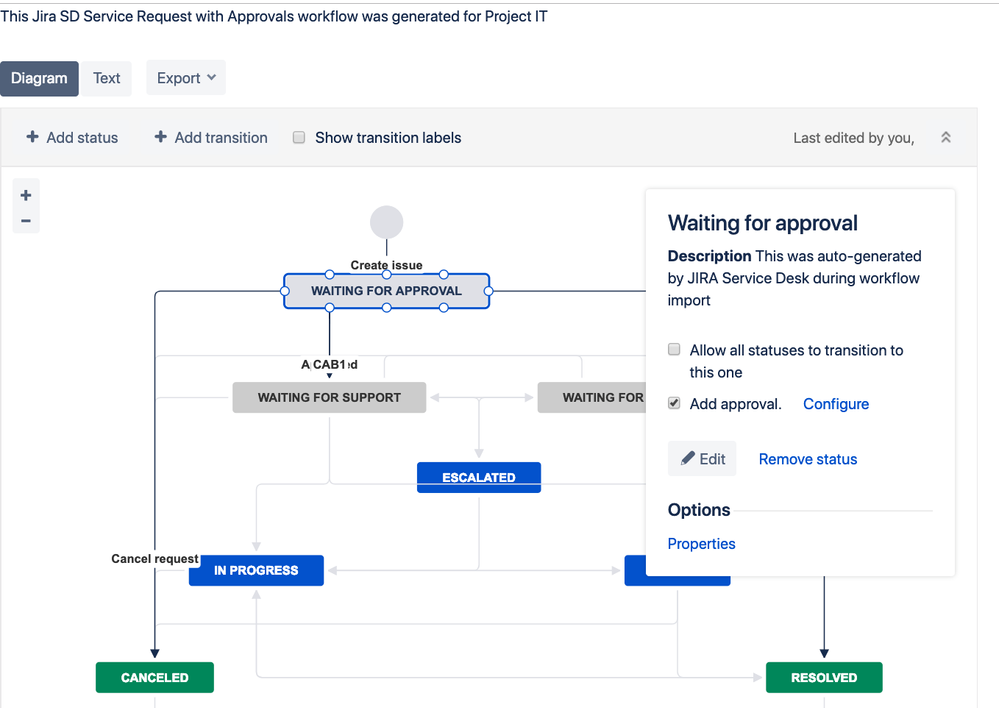Enable Show transition labels checkbox
999x708 pixels.
pos(299,138)
